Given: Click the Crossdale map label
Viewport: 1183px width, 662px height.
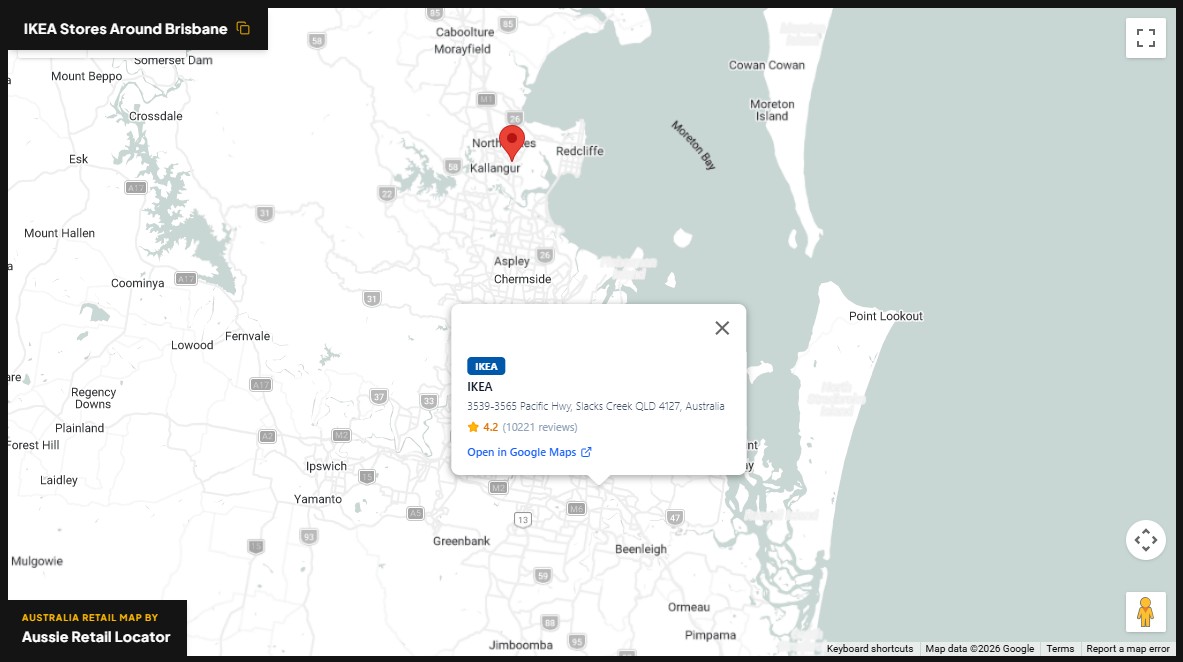Looking at the screenshot, I should coord(155,116).
